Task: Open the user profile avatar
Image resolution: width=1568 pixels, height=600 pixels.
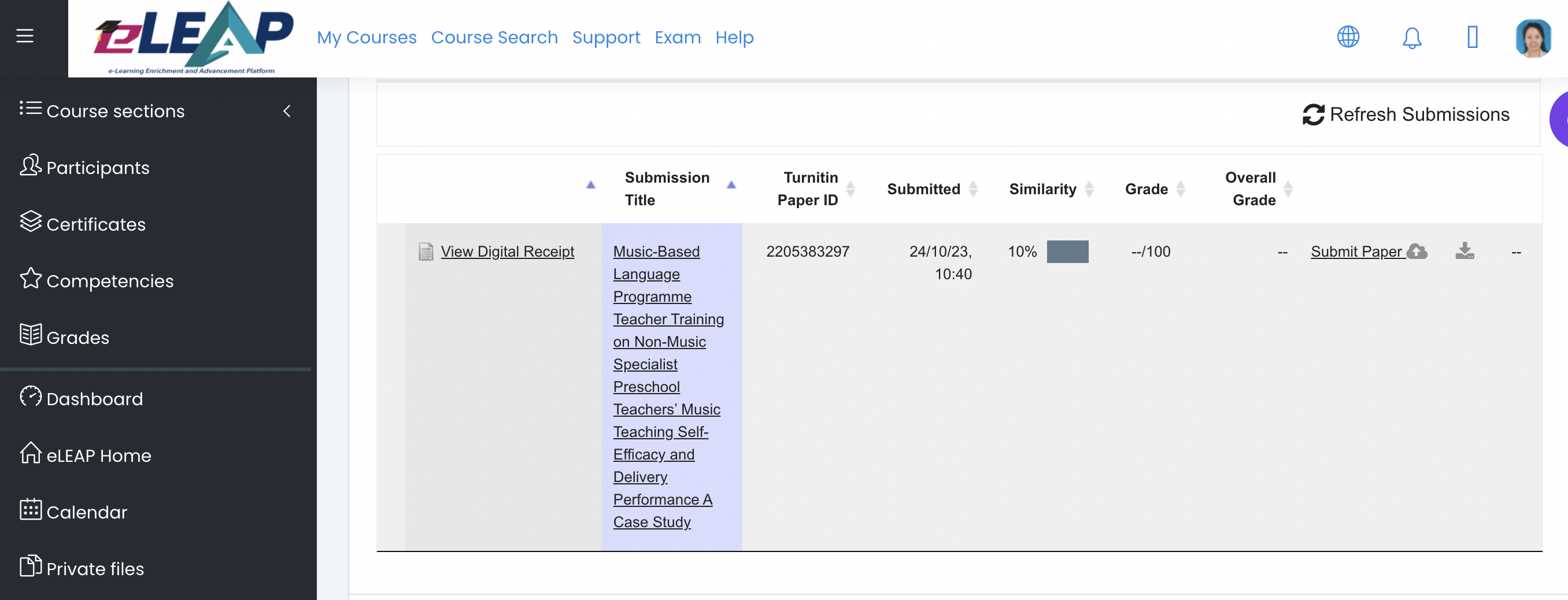Action: pyautogui.click(x=1532, y=38)
